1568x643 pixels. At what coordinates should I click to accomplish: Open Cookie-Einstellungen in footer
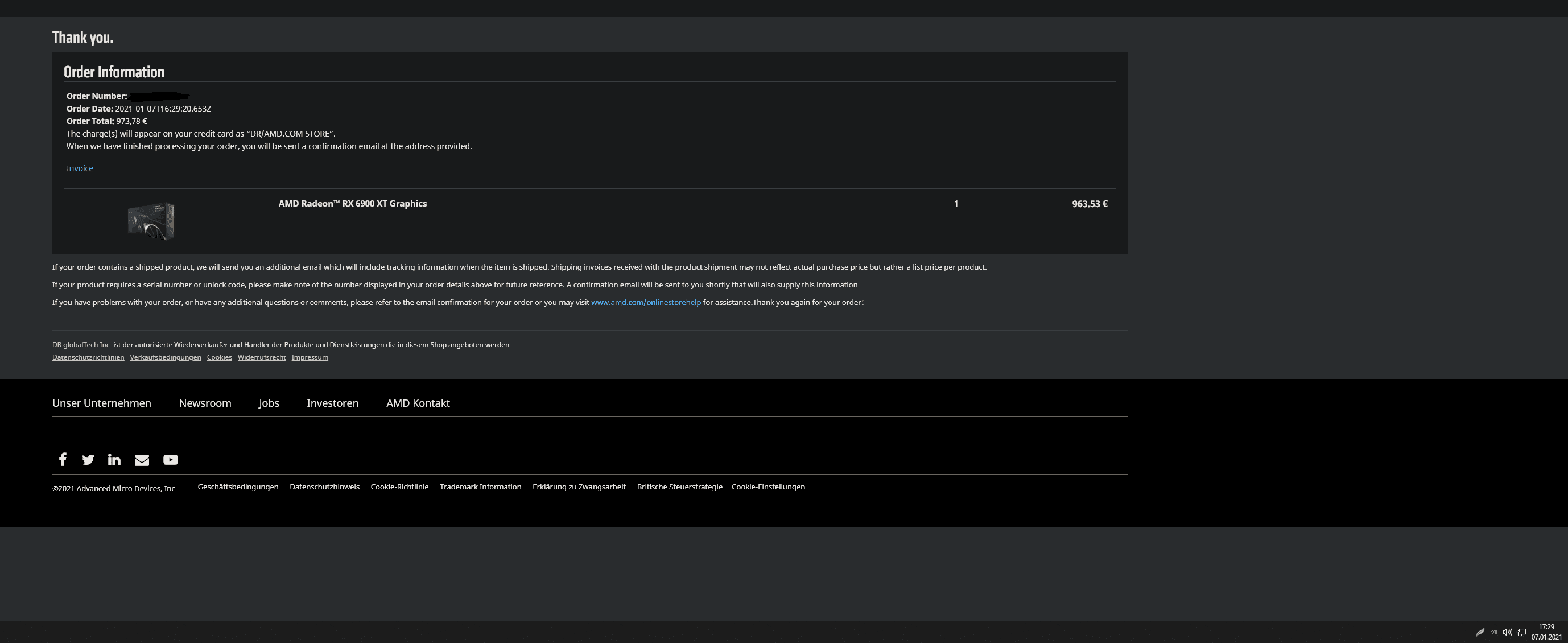[x=768, y=487]
